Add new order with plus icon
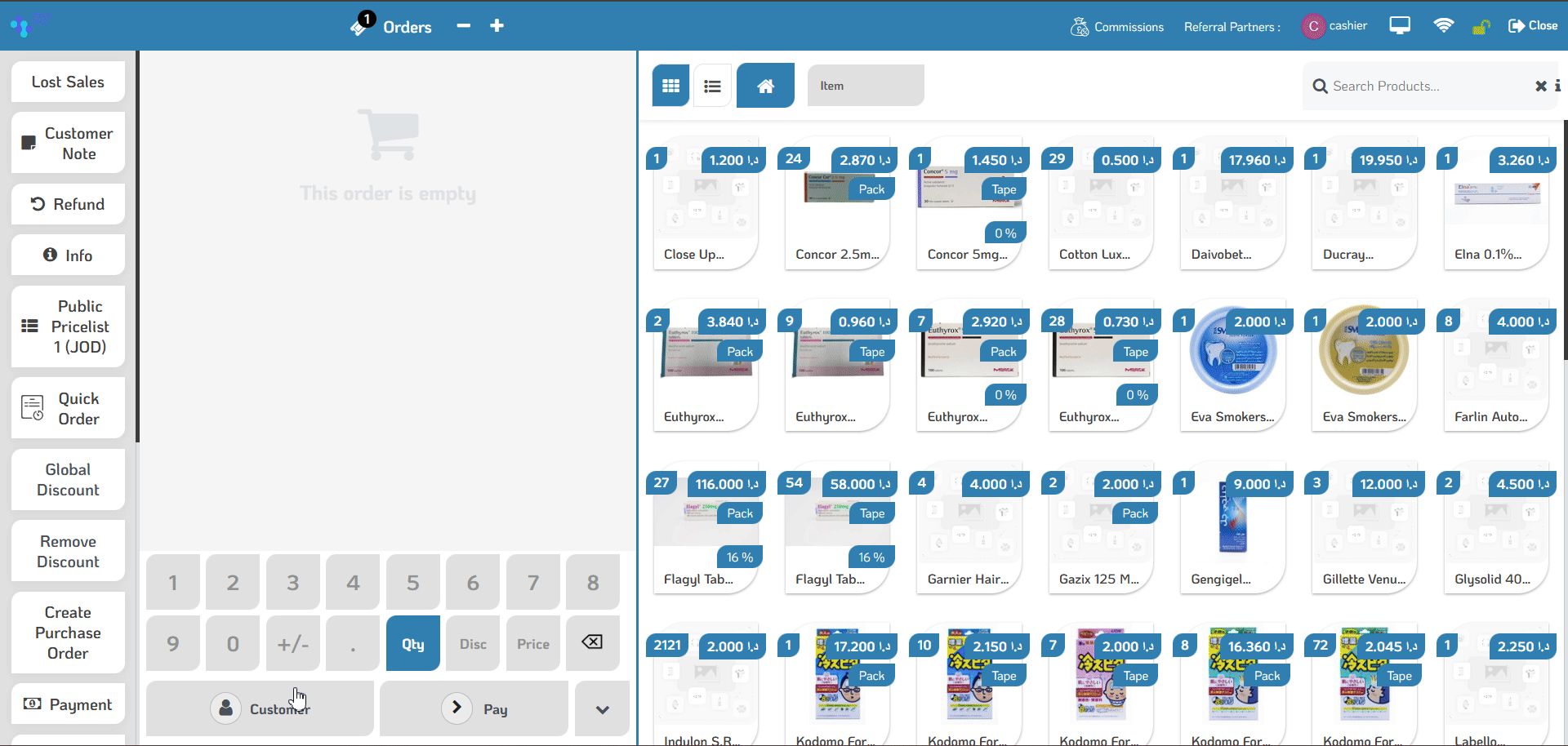Screen dimensions: 1568x746 (x=497, y=26)
